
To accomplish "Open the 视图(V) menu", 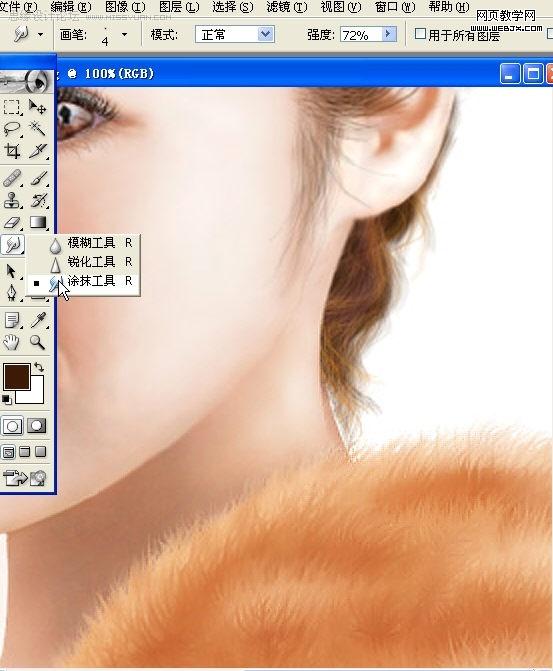I will [x=341, y=7].
